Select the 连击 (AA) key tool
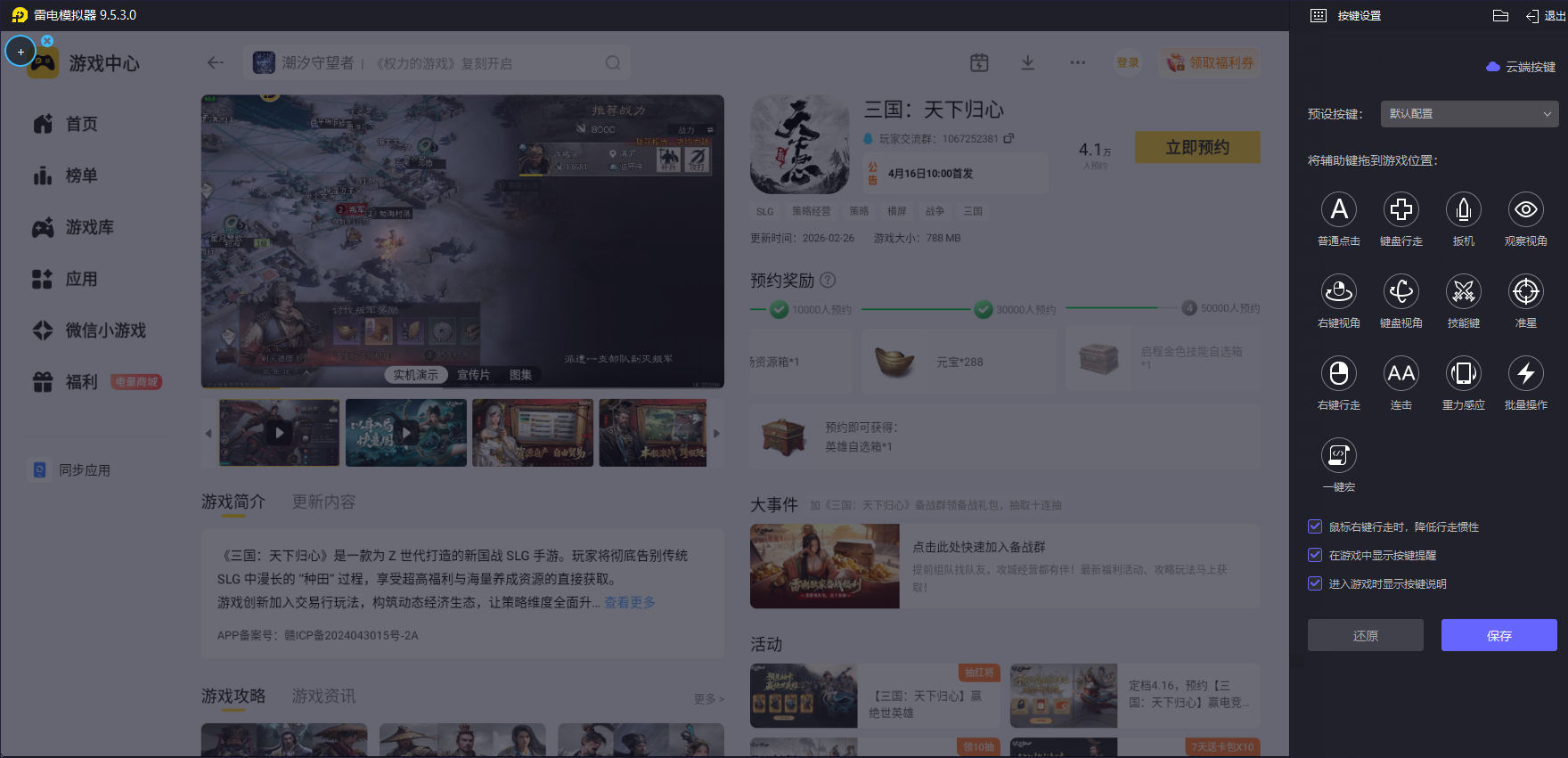Viewport: 1568px width, 758px height. click(x=1401, y=373)
